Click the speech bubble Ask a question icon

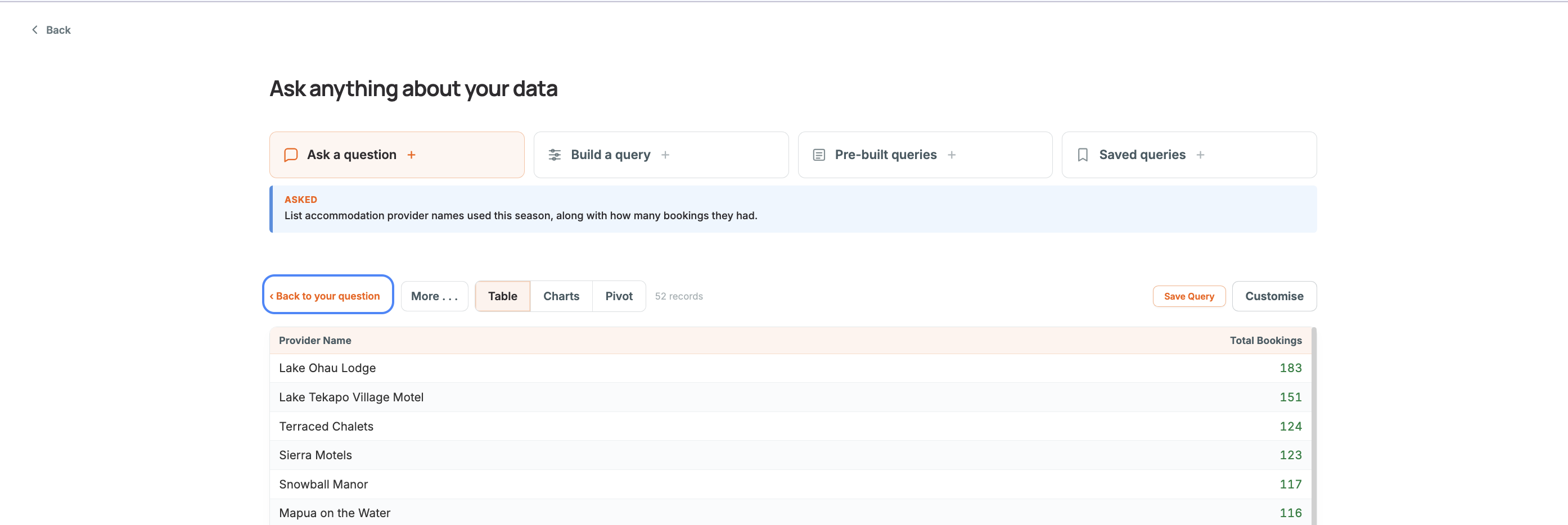pos(291,155)
